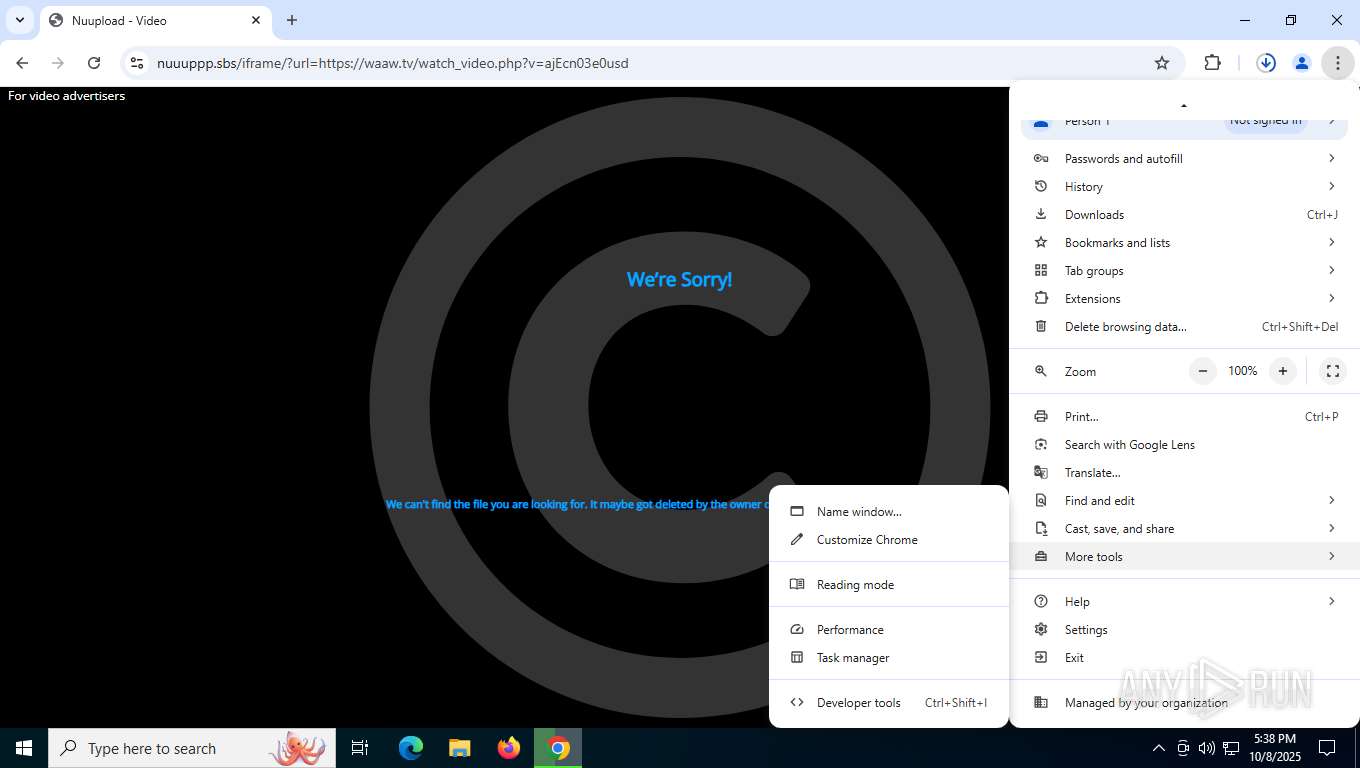
Task: Click the forward navigation arrow
Action: 58,63
